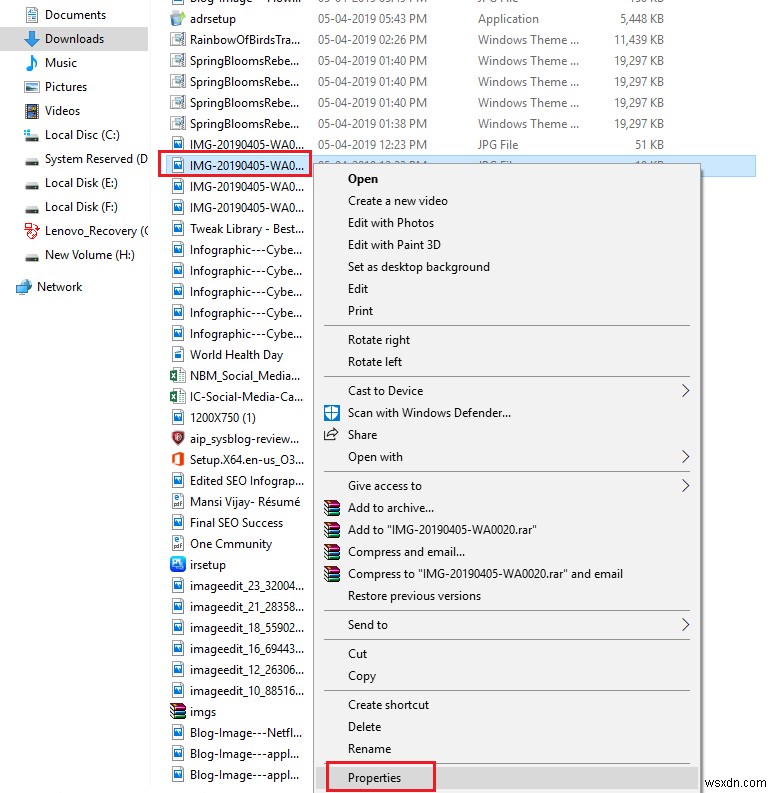
Task: Select the Final SEO Success file
Action: tap(236, 523)
